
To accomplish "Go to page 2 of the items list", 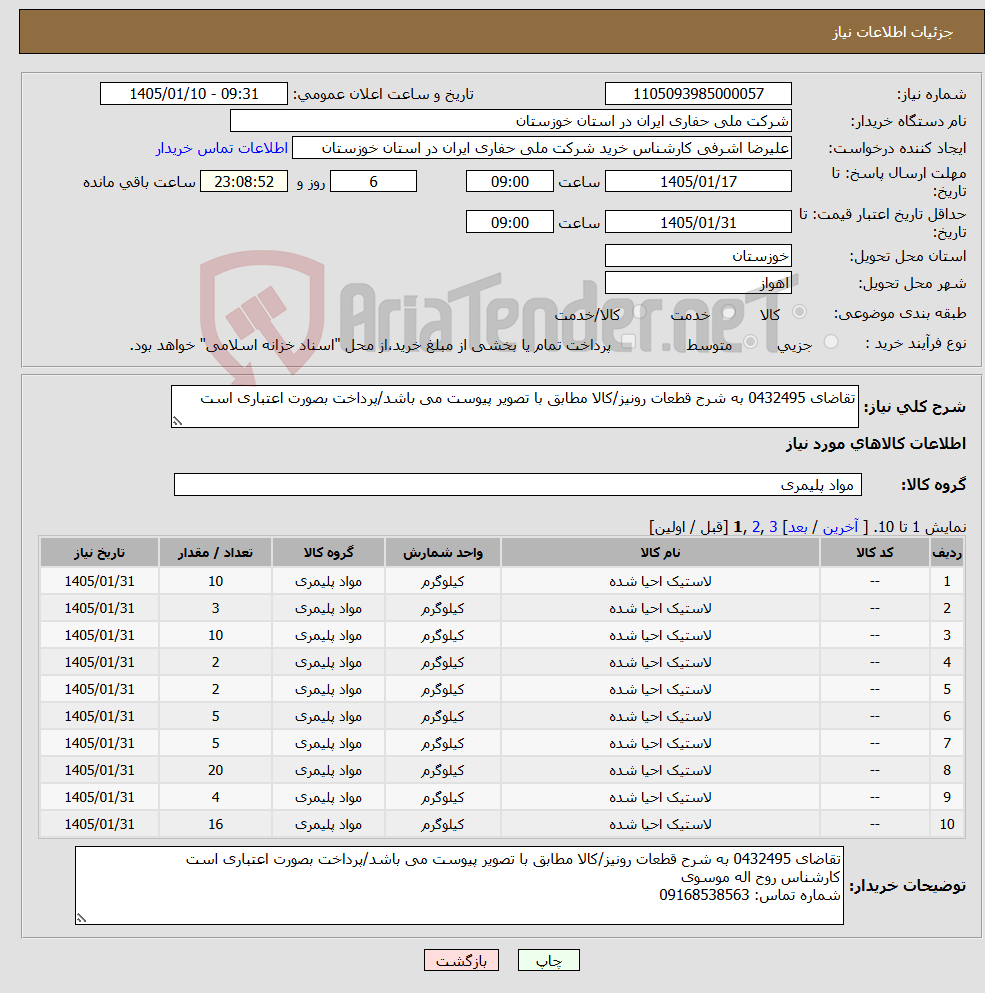I will click(x=756, y=527).
